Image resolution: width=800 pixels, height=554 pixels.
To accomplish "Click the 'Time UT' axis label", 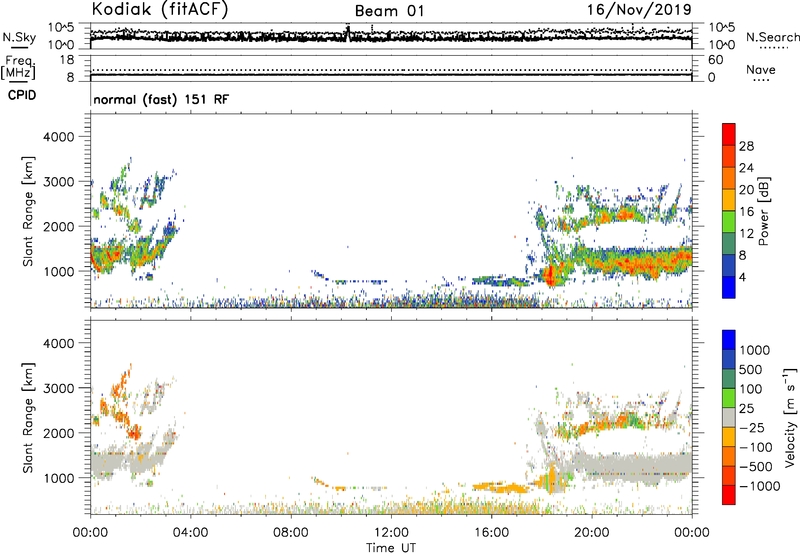I will click(391, 548).
